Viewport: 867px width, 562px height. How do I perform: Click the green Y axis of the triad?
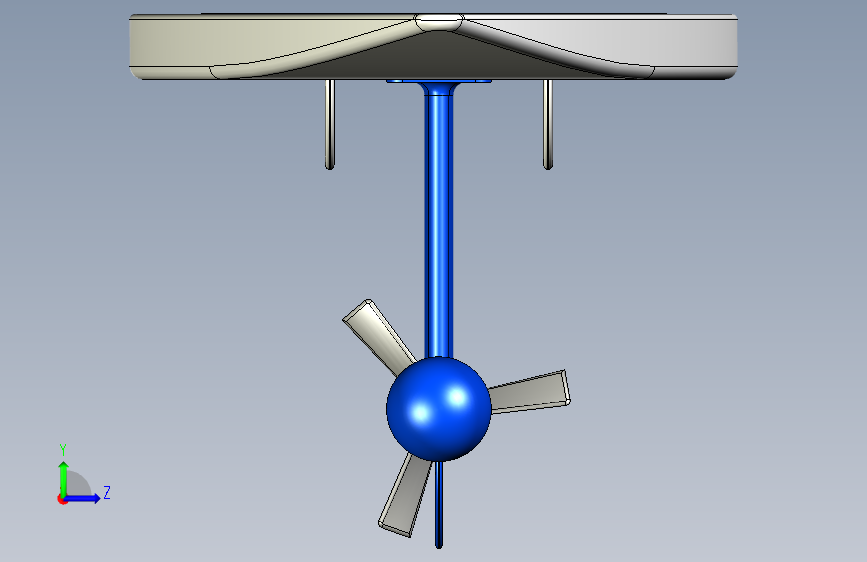point(64,478)
